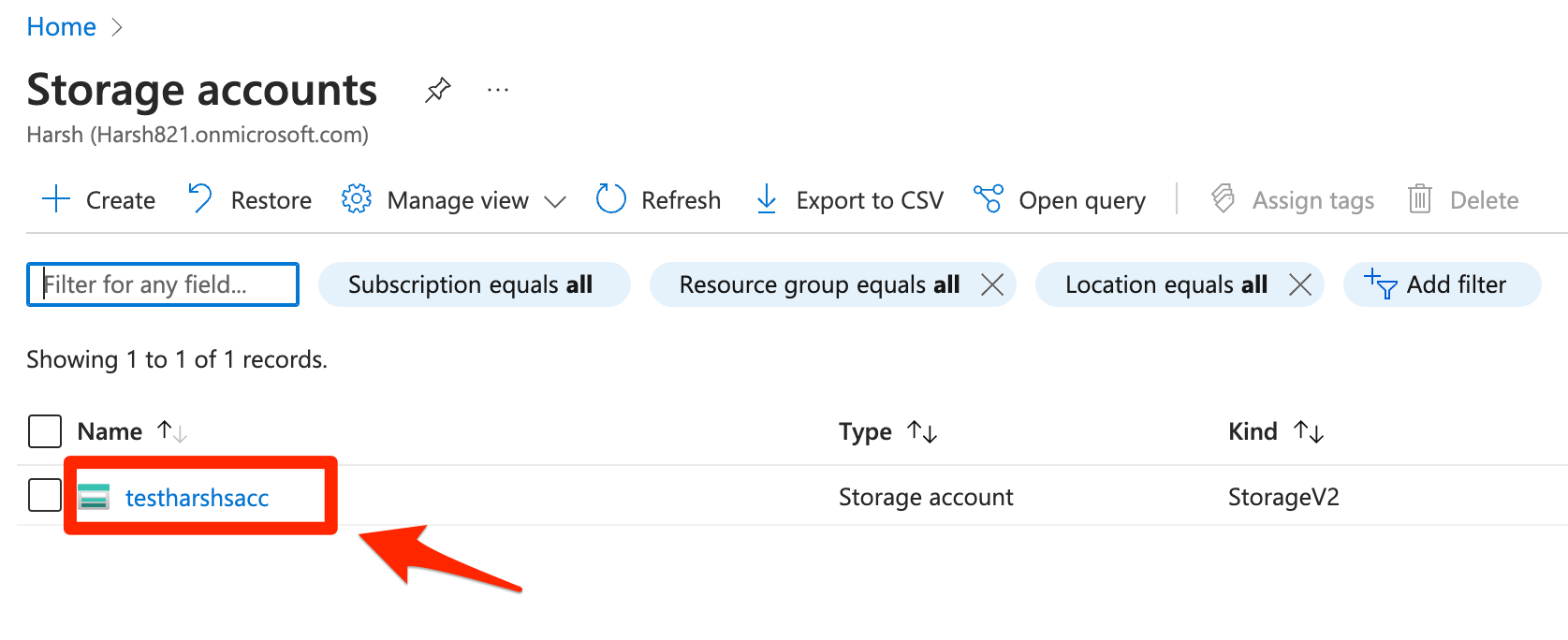Screen dimensions: 1568x640
Task: Click the Add filter label
Action: point(1457,284)
